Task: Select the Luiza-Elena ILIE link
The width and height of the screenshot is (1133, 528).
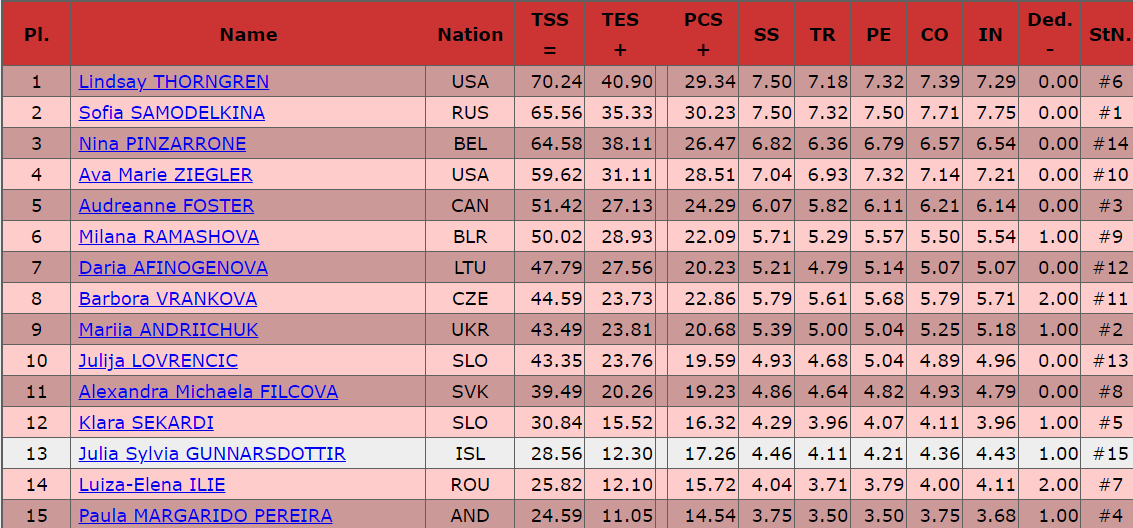Action: [152, 485]
